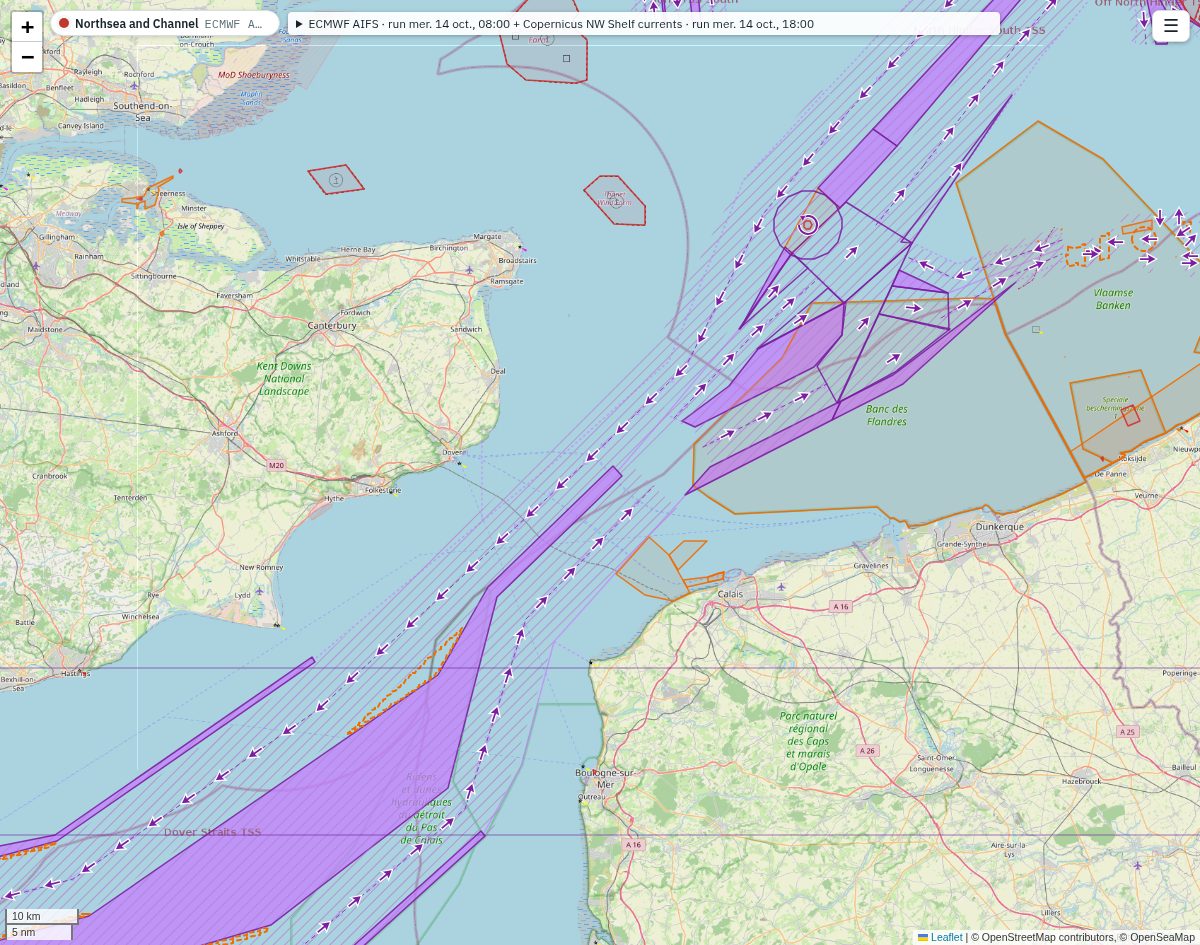Click the A 16 road shield near Gravelines
Image resolution: width=1200 pixels, height=945 pixels.
(841, 607)
